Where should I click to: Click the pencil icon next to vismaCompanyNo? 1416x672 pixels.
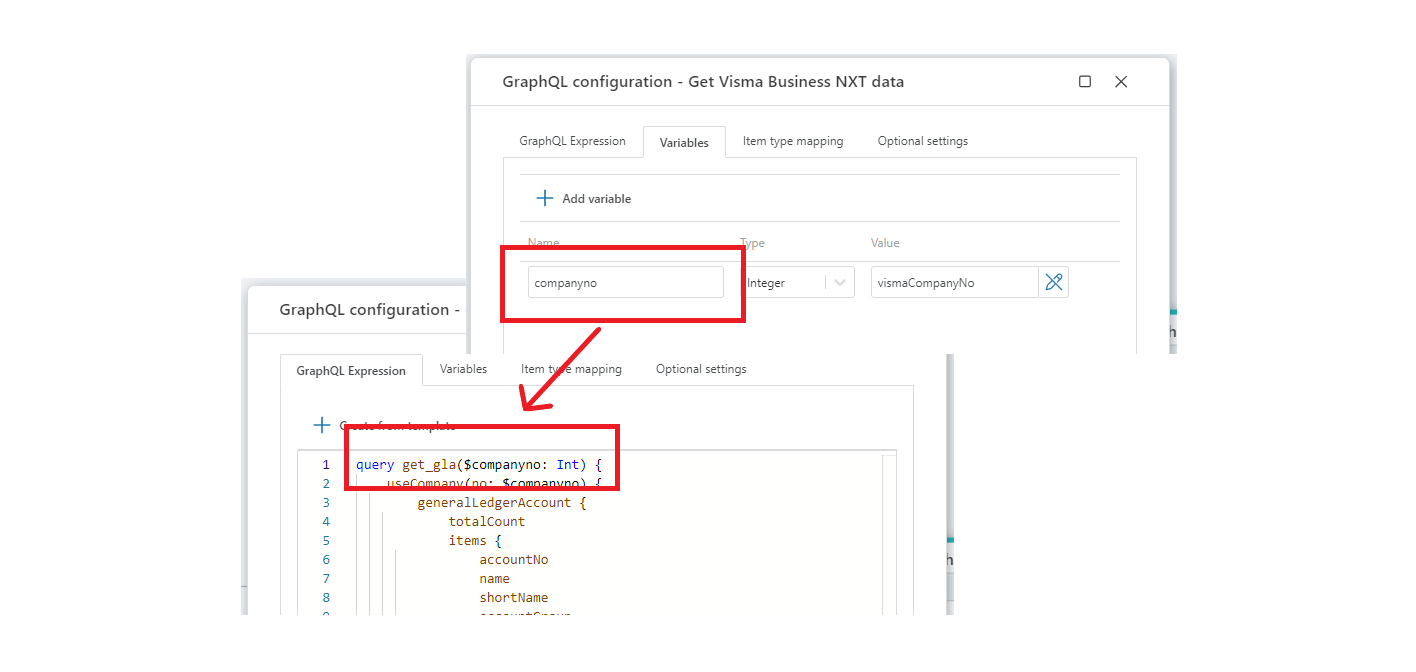click(x=1054, y=282)
